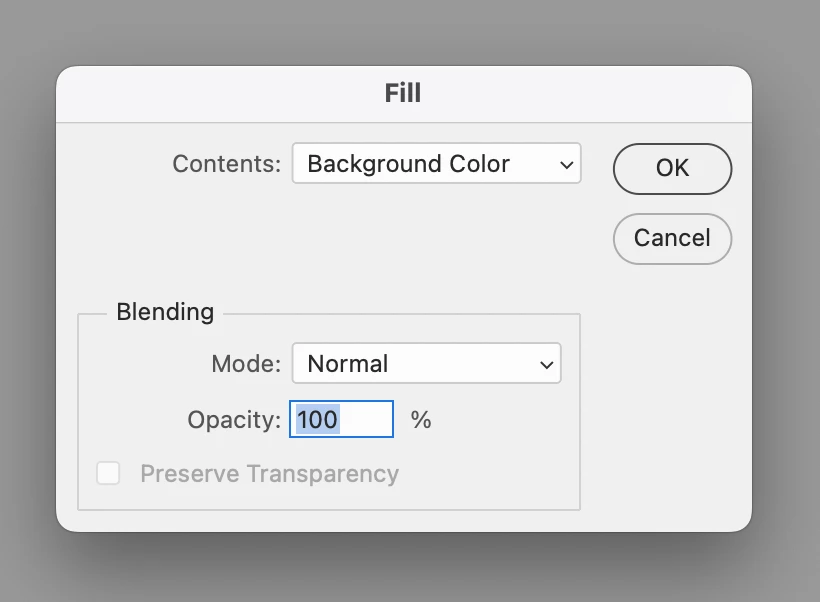This screenshot has height=602, width=820.
Task: Toggle the Preserve Transparency checkbox
Action: pyautogui.click(x=108, y=473)
